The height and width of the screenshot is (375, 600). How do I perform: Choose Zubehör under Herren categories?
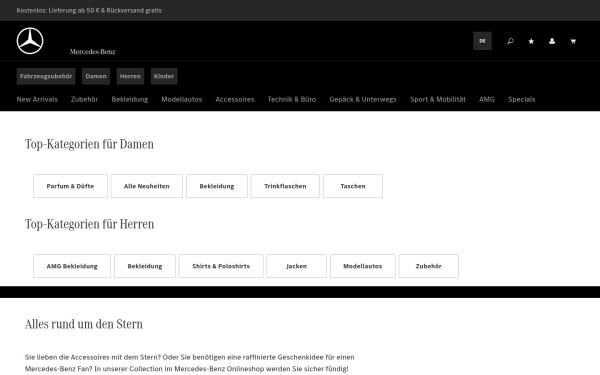coord(429,266)
